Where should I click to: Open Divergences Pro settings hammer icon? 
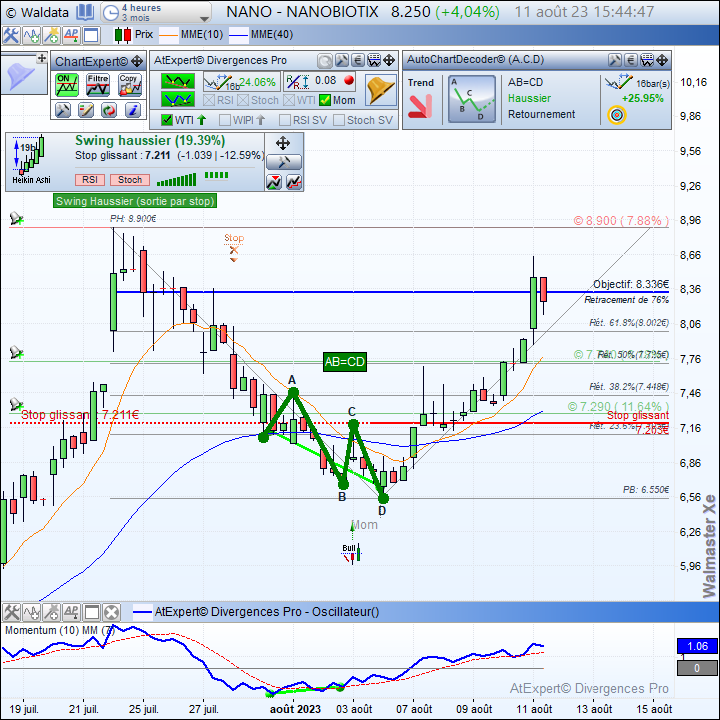click(x=342, y=60)
